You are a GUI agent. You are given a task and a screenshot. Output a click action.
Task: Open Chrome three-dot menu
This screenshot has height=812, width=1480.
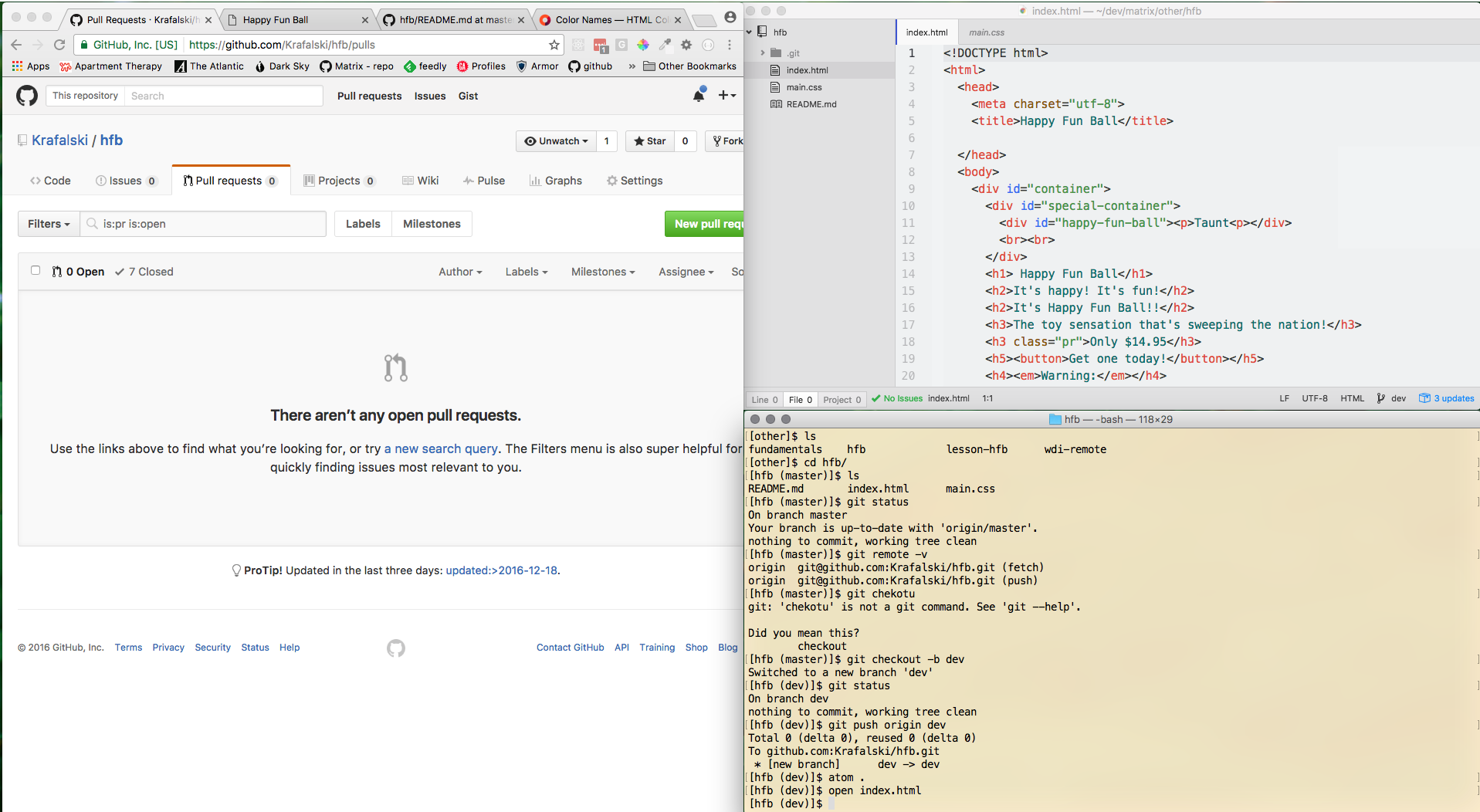pyautogui.click(x=729, y=45)
